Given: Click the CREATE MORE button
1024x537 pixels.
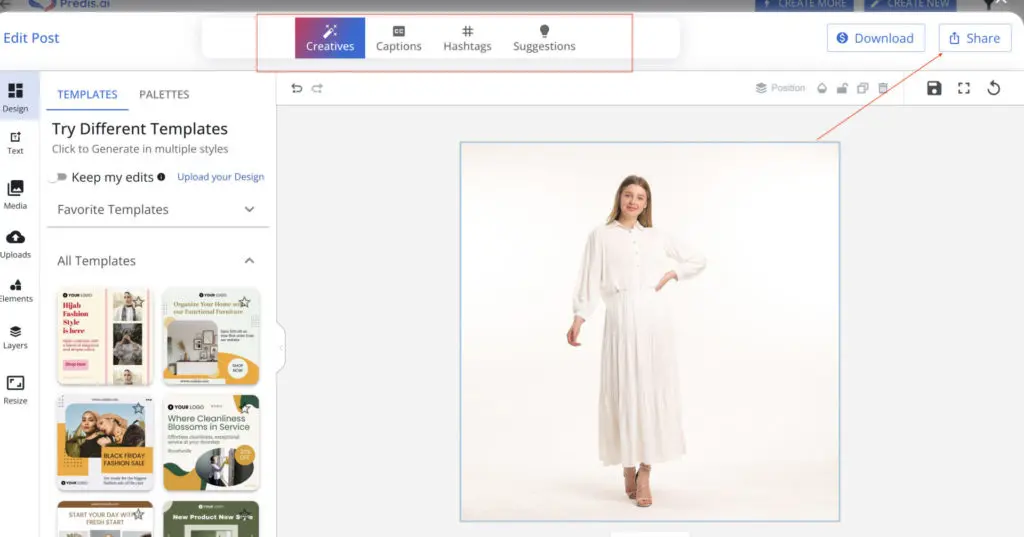Looking at the screenshot, I should (805, 5).
